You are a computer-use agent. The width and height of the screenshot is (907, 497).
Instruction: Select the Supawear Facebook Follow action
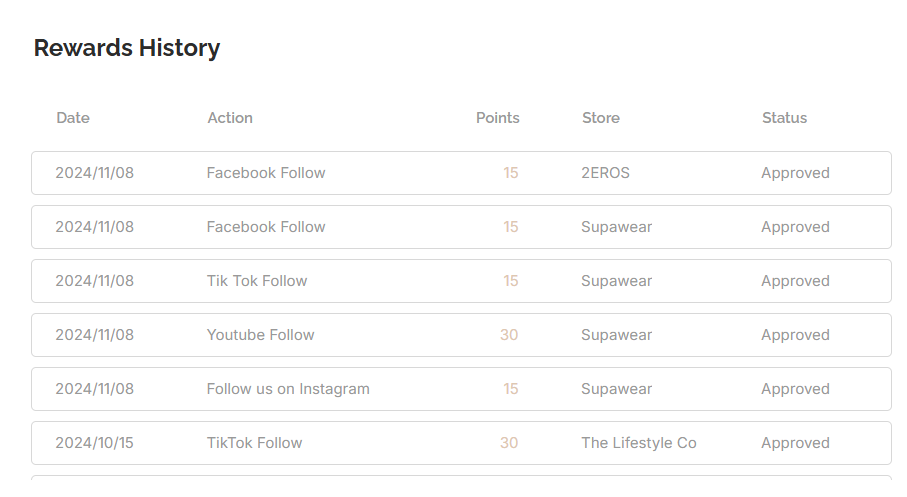(266, 227)
